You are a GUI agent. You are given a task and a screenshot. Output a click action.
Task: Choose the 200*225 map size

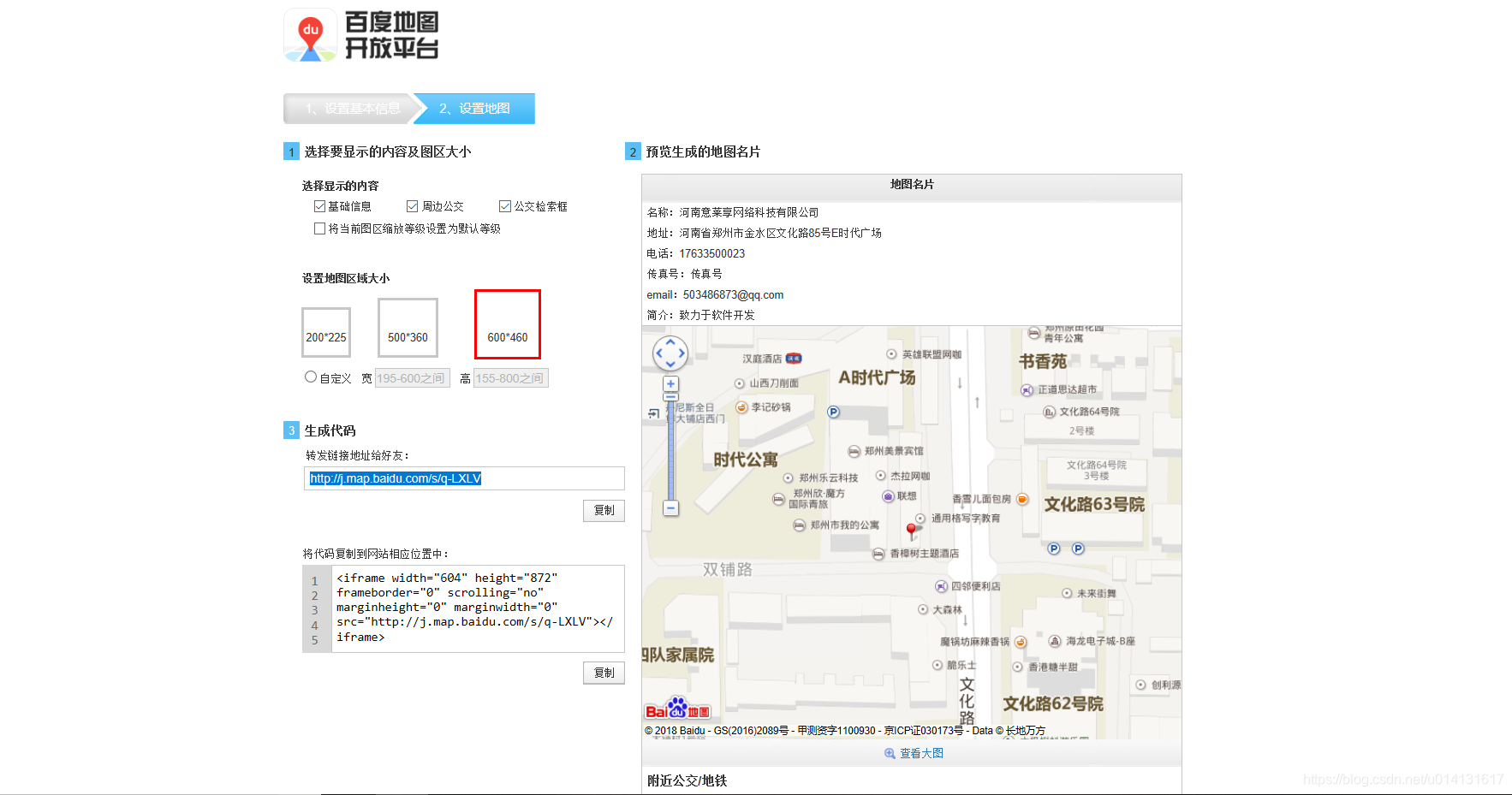pos(326,333)
